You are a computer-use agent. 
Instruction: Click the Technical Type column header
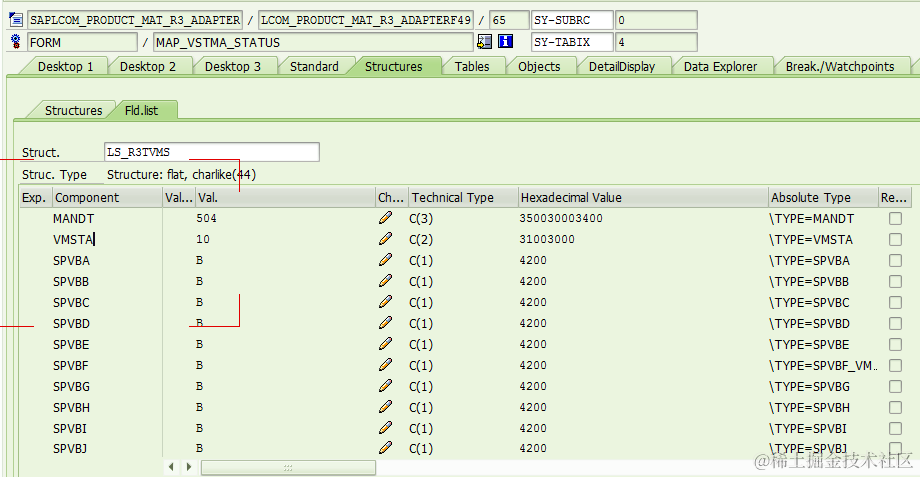[464, 198]
